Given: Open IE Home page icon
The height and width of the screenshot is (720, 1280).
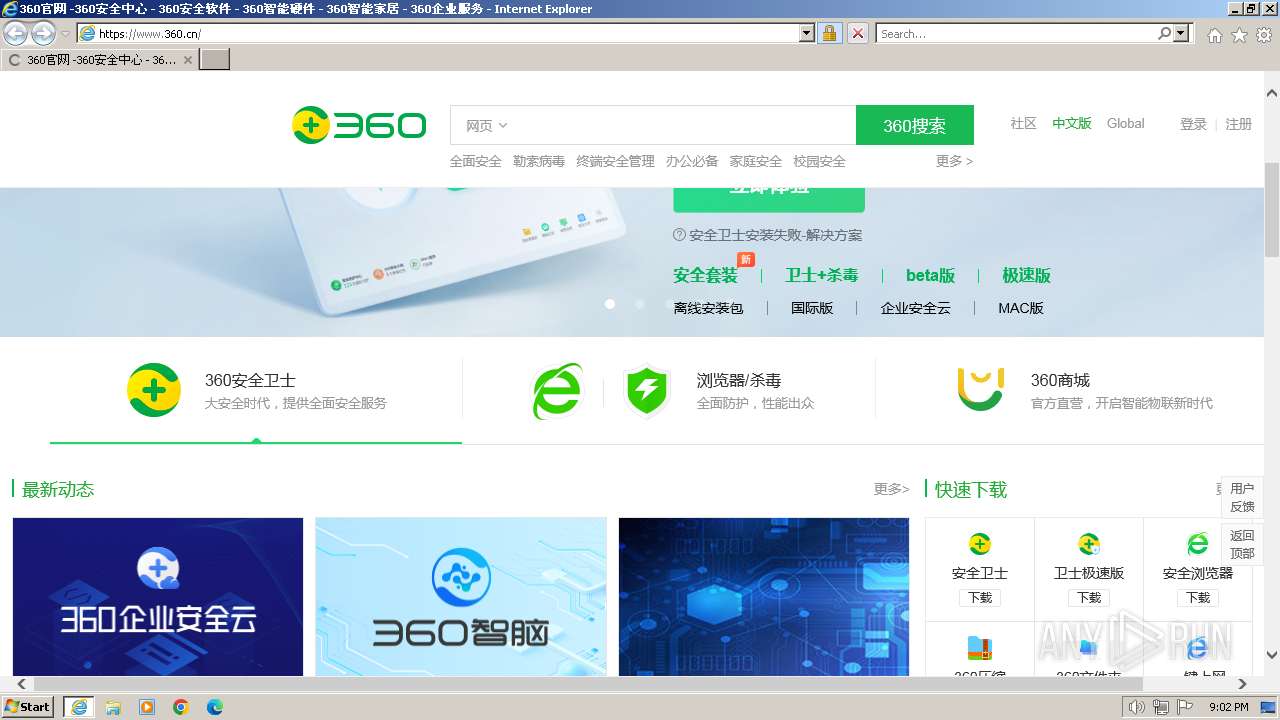Looking at the screenshot, I should 1214,35.
